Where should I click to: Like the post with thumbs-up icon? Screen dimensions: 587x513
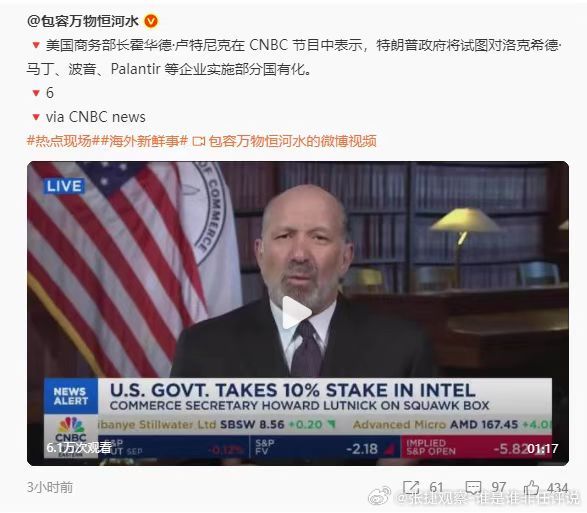[x=531, y=487]
